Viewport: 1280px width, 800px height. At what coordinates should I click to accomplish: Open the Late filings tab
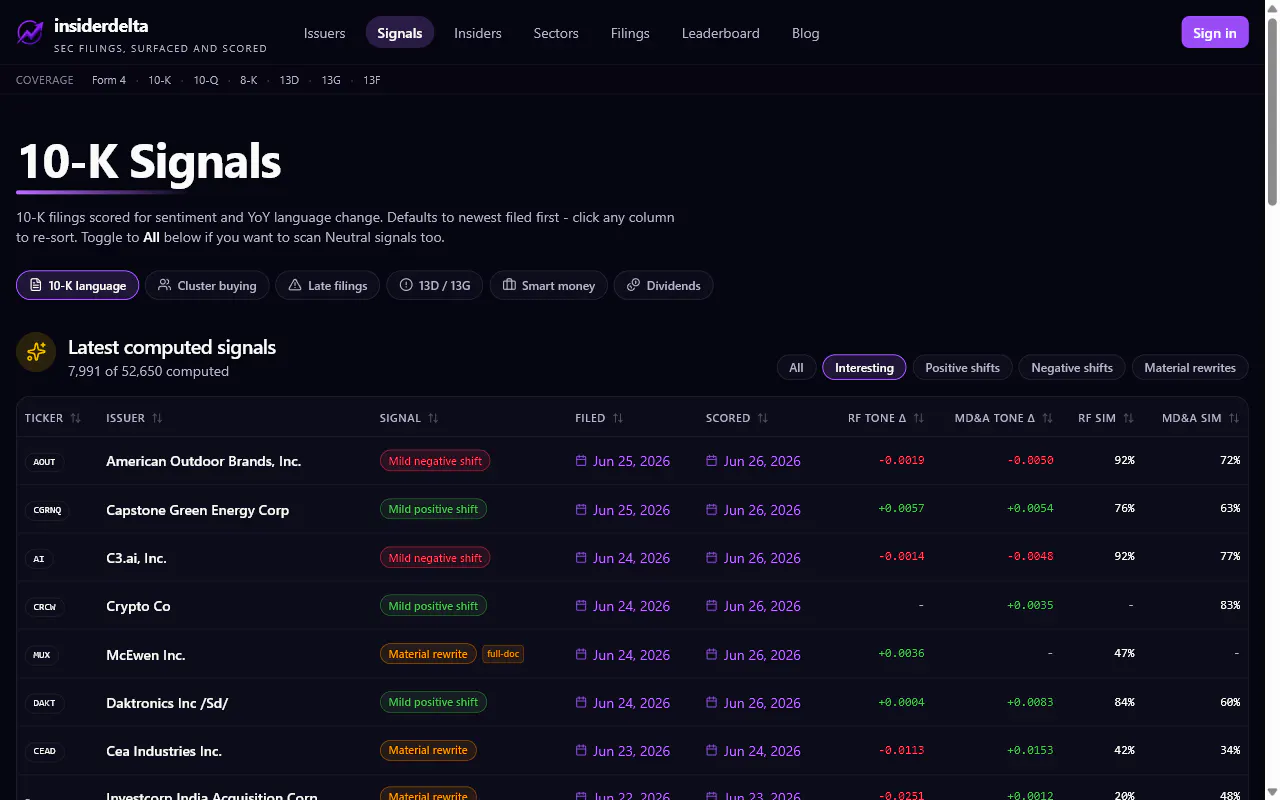(x=328, y=285)
